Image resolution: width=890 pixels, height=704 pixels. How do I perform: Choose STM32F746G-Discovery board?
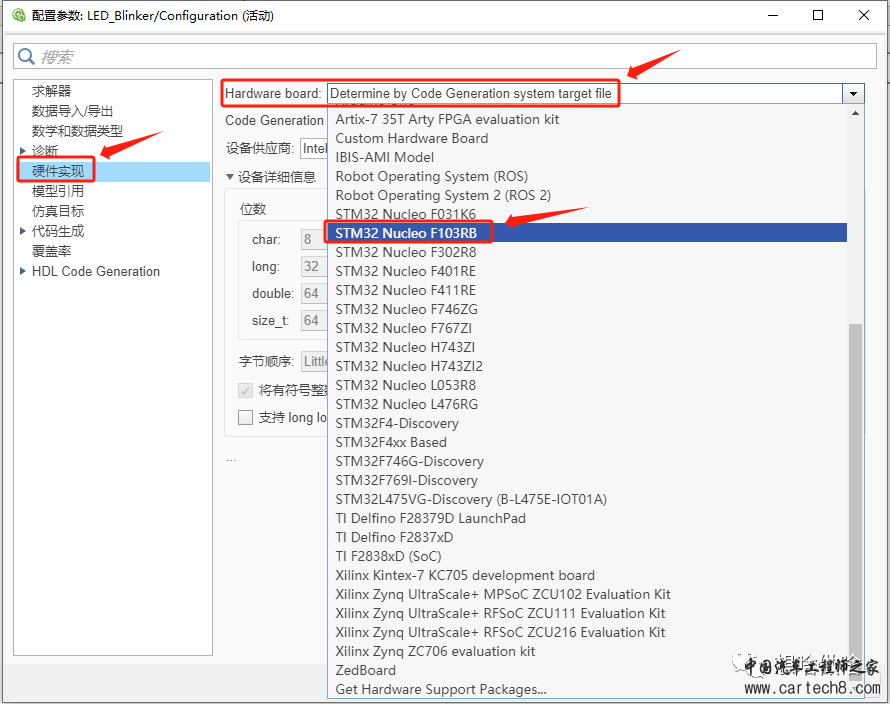(x=587, y=462)
